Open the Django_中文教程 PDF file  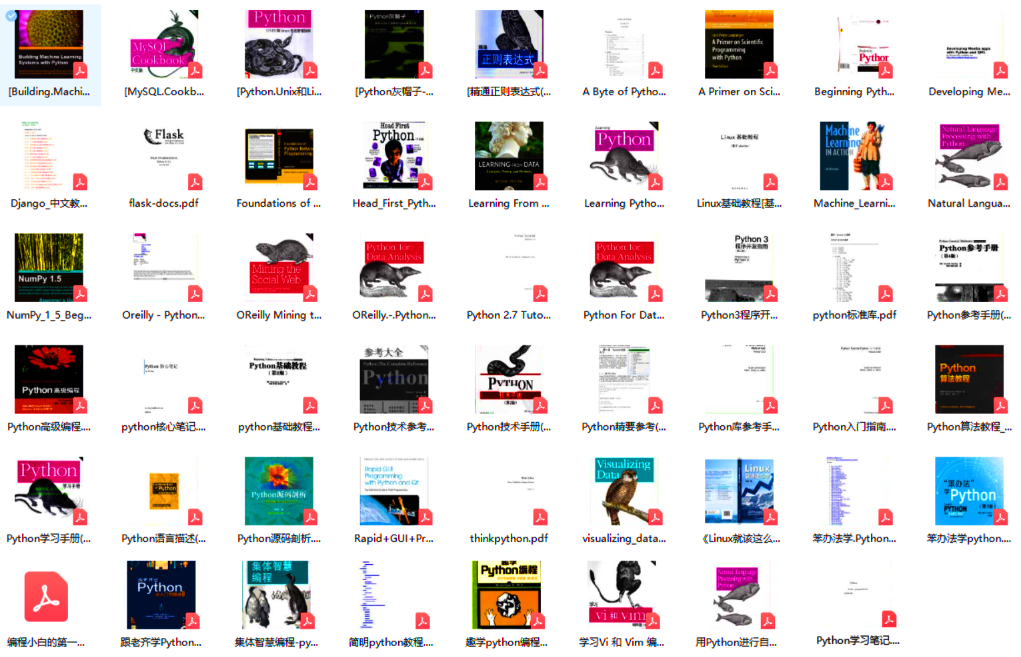click(49, 156)
